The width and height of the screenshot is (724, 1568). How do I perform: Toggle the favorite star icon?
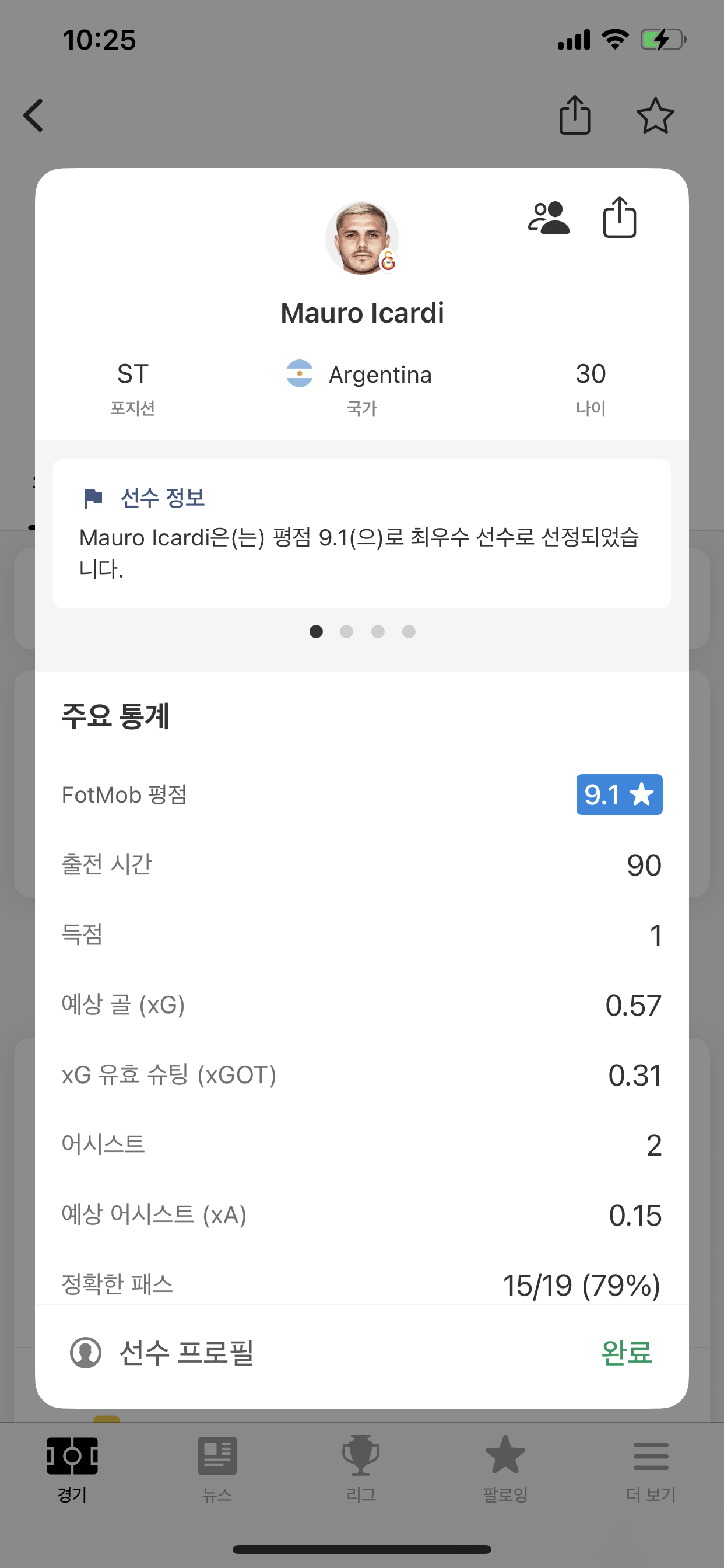pyautogui.click(x=655, y=116)
